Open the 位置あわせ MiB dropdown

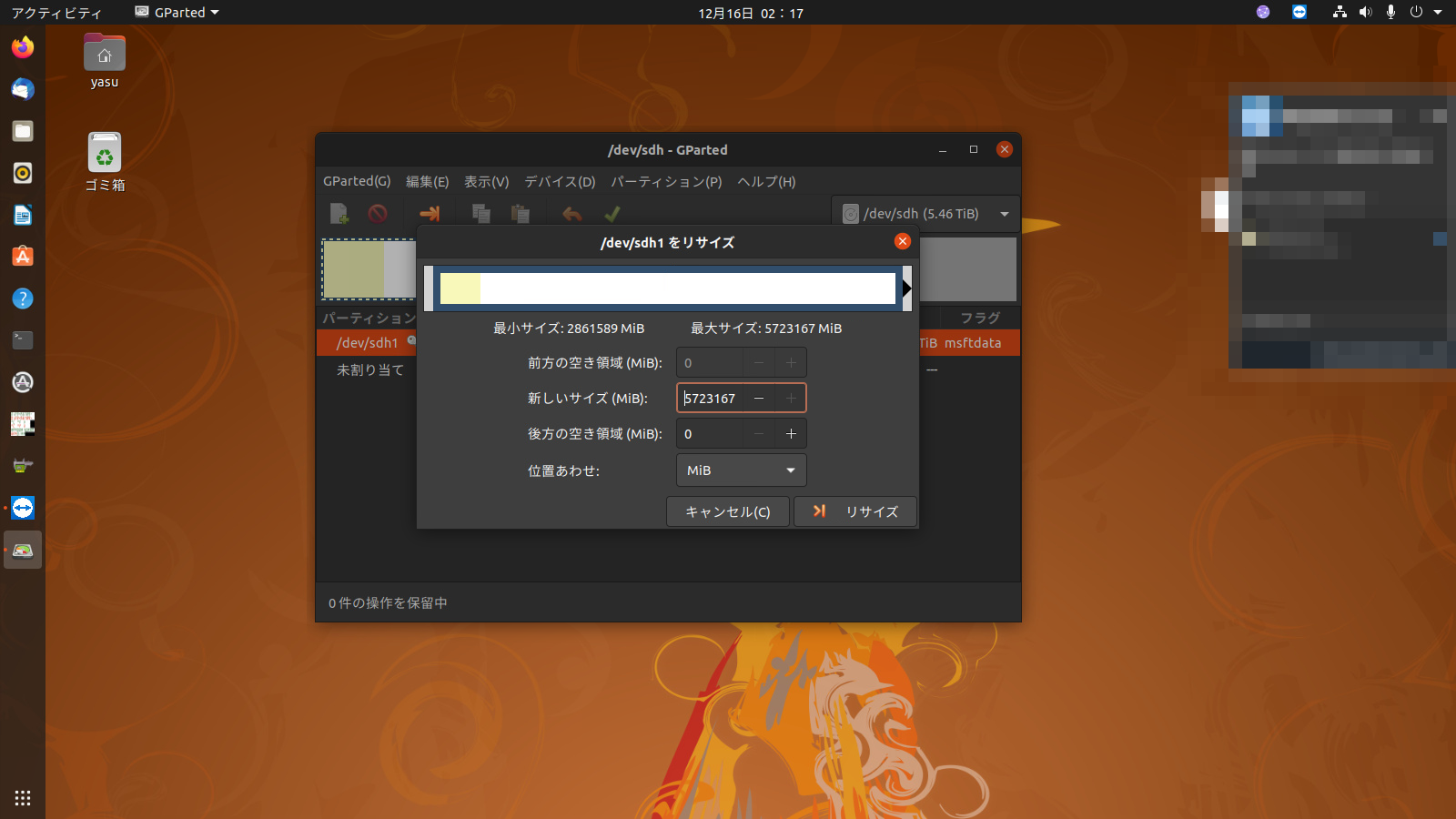click(x=741, y=470)
